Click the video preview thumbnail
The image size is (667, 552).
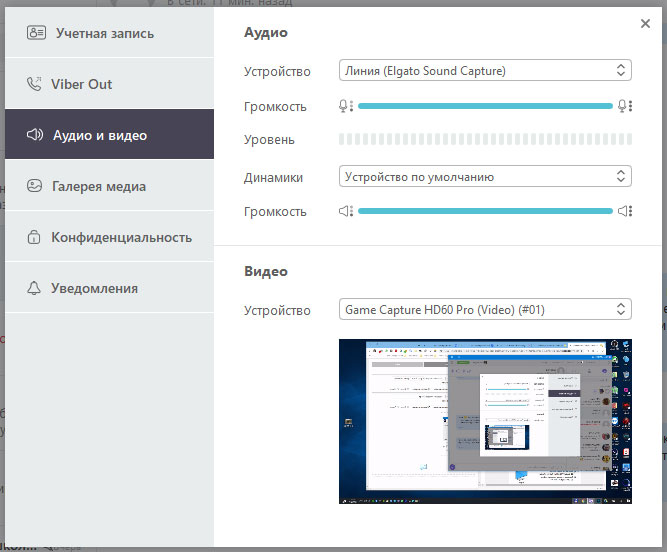tap(485, 421)
